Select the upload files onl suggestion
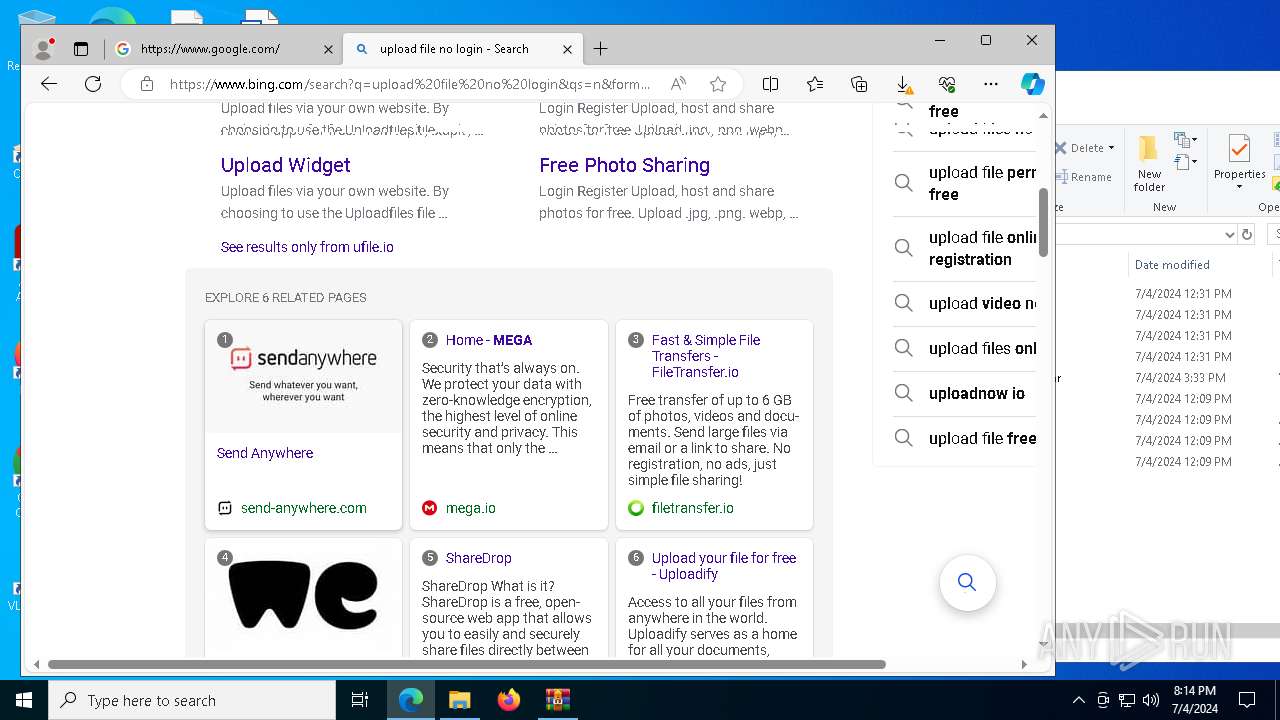Viewport: 1280px width, 720px height. tap(965, 348)
